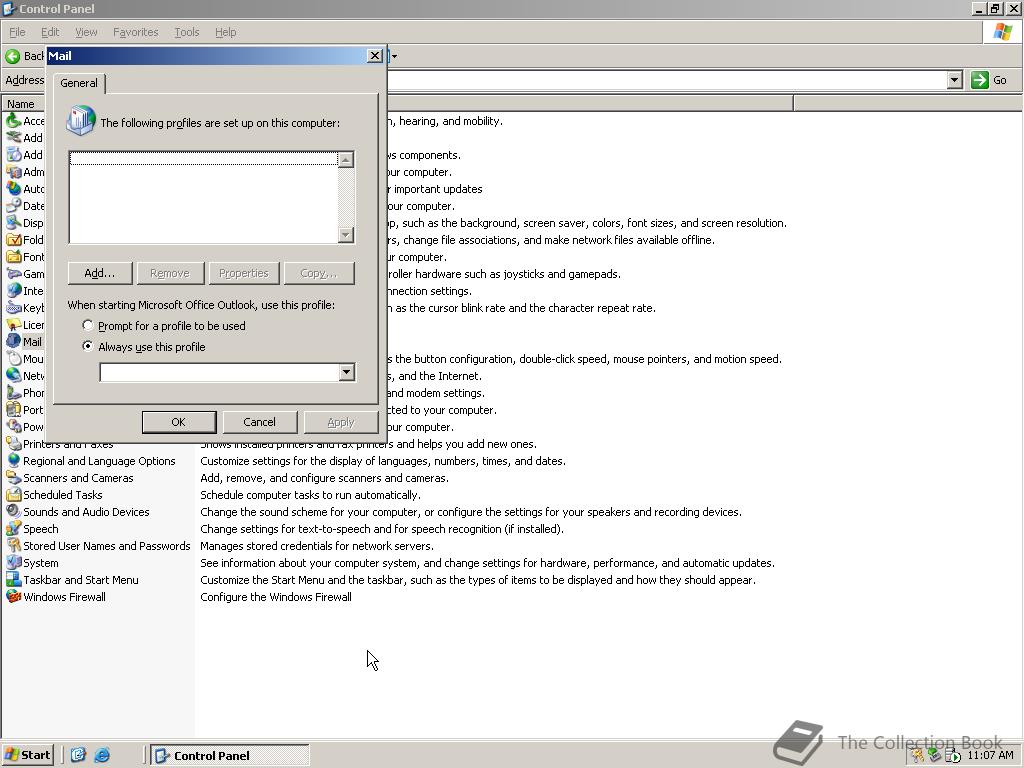Click the Control Panel taskbar button
Image resolution: width=1024 pixels, height=768 pixels.
230,756
